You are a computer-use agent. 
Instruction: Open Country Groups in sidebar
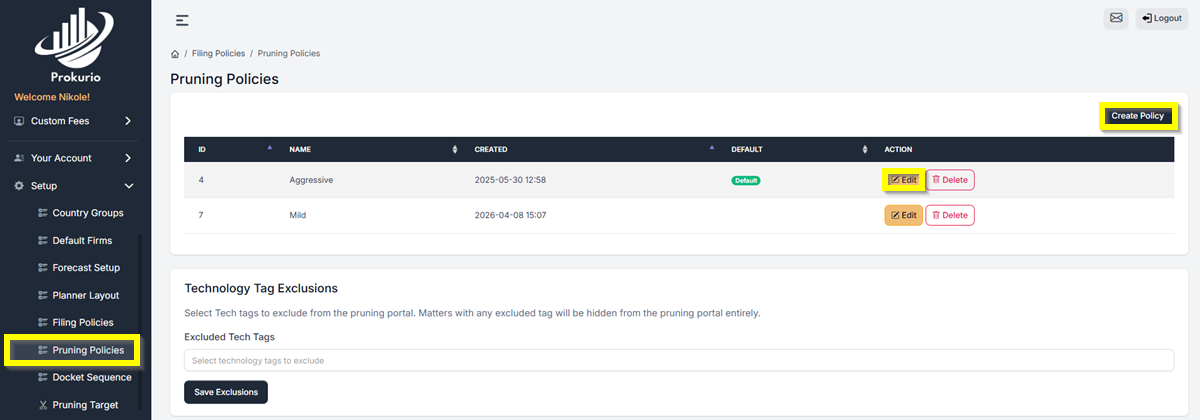pos(87,213)
